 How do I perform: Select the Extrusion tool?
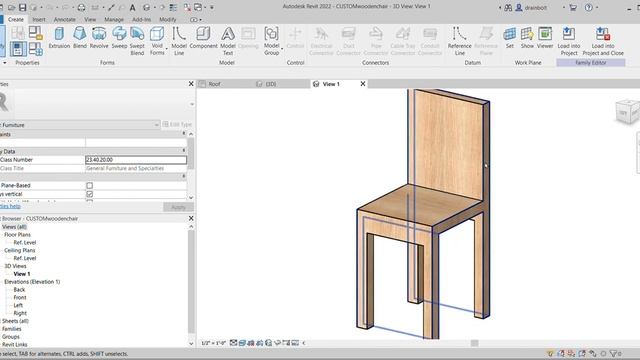click(59, 38)
